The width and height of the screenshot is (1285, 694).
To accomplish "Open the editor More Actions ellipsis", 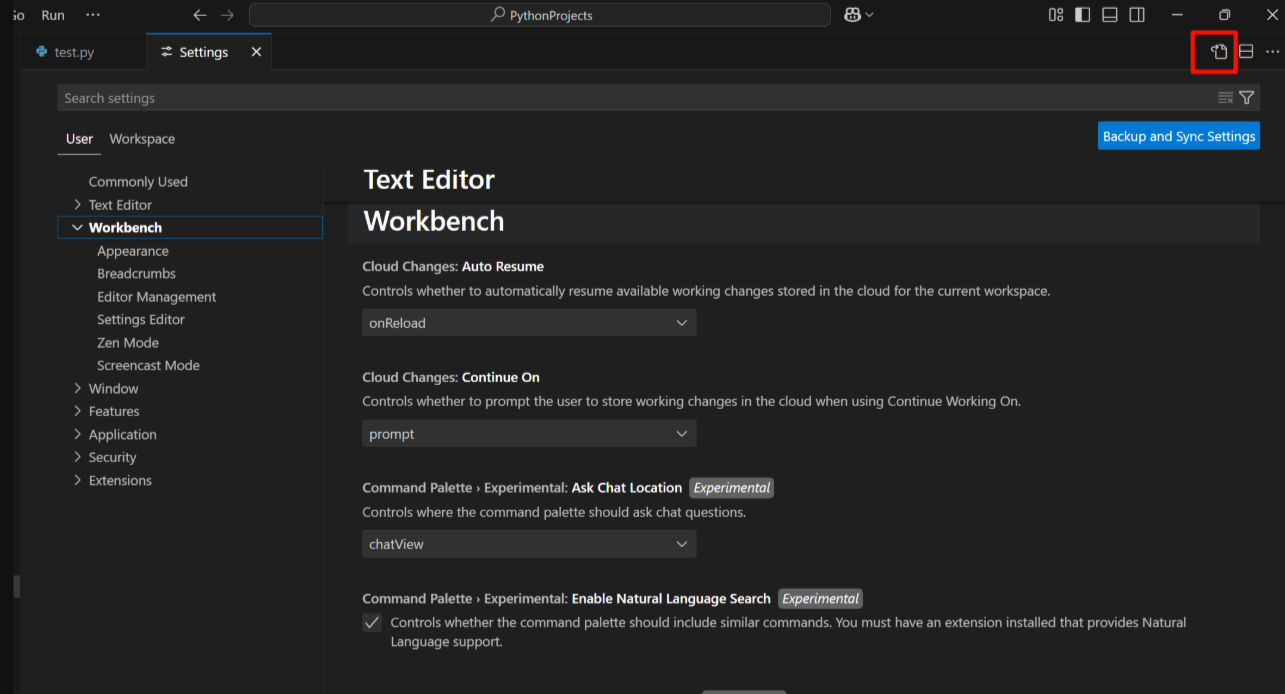I will pyautogui.click(x=1272, y=52).
